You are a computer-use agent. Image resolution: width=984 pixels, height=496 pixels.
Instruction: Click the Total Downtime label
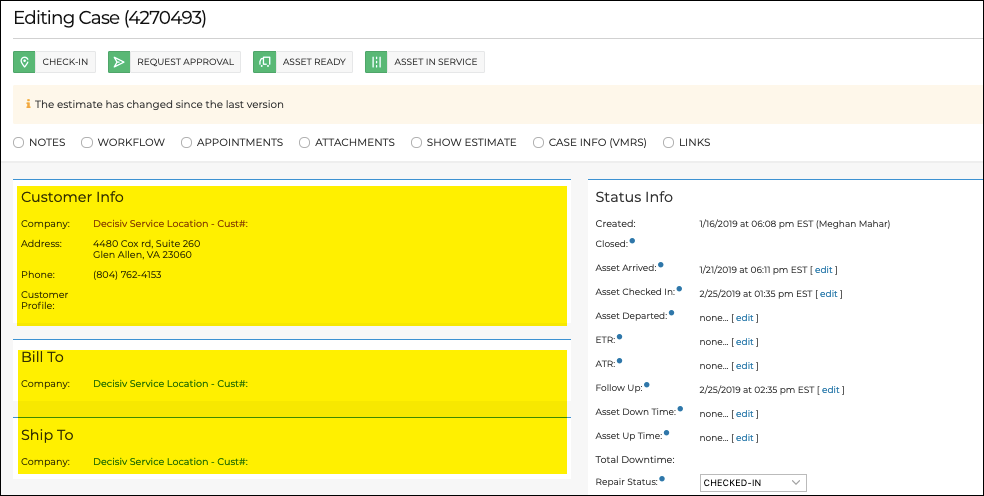click(x=635, y=460)
